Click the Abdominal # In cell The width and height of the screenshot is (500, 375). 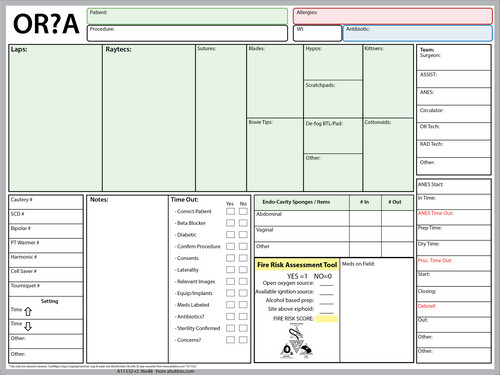(x=365, y=218)
